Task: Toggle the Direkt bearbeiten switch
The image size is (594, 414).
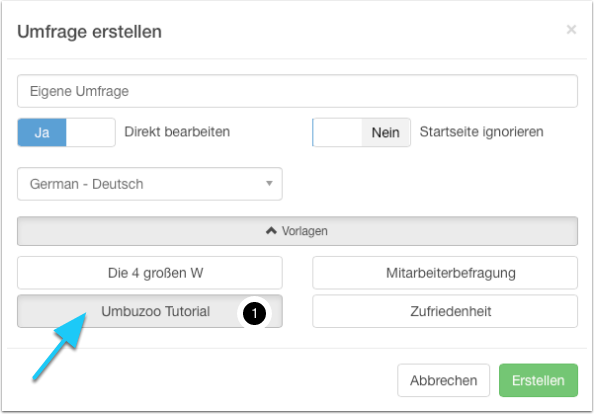Action: click(66, 132)
